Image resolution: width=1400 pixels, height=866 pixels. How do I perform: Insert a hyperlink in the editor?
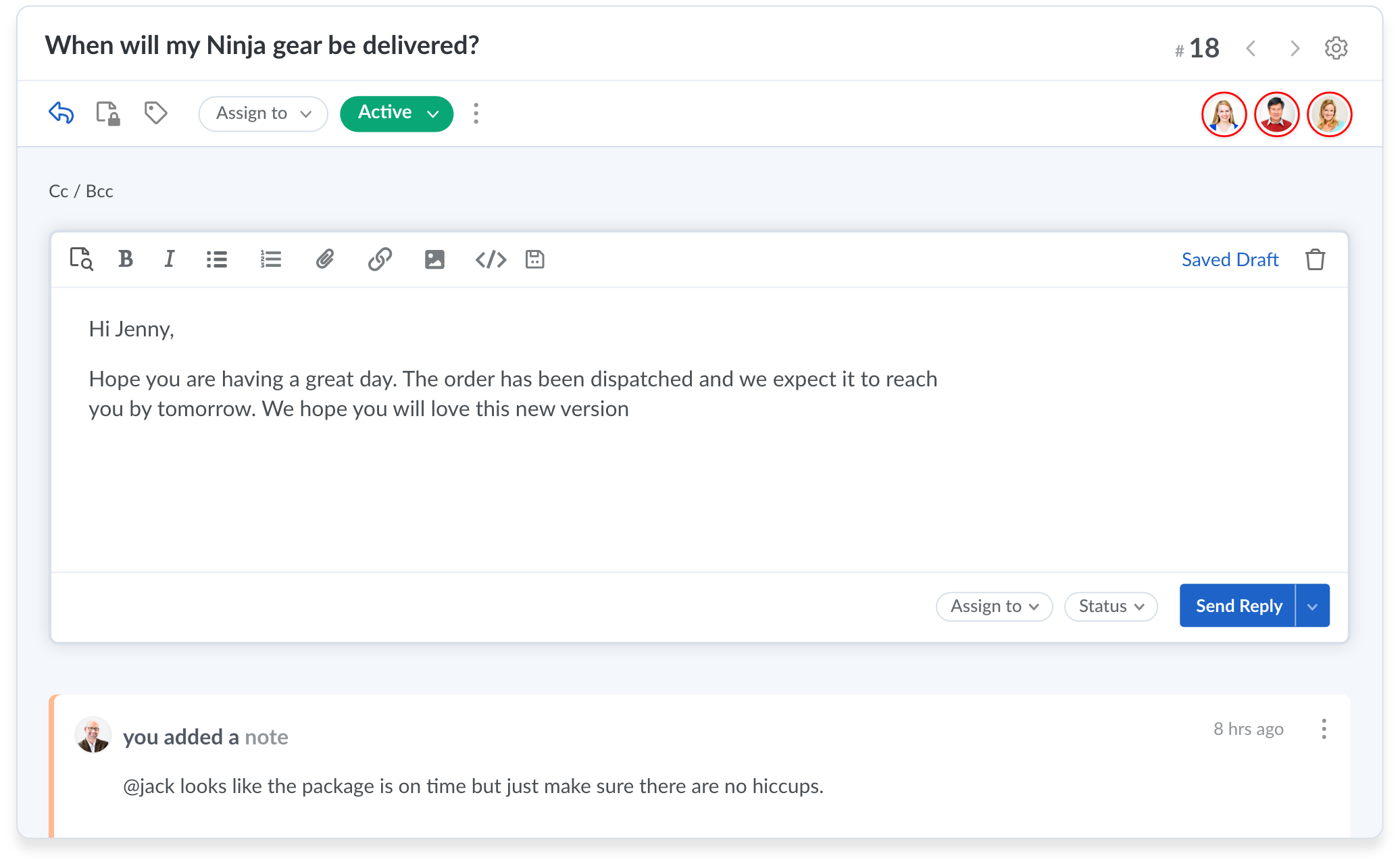(380, 259)
